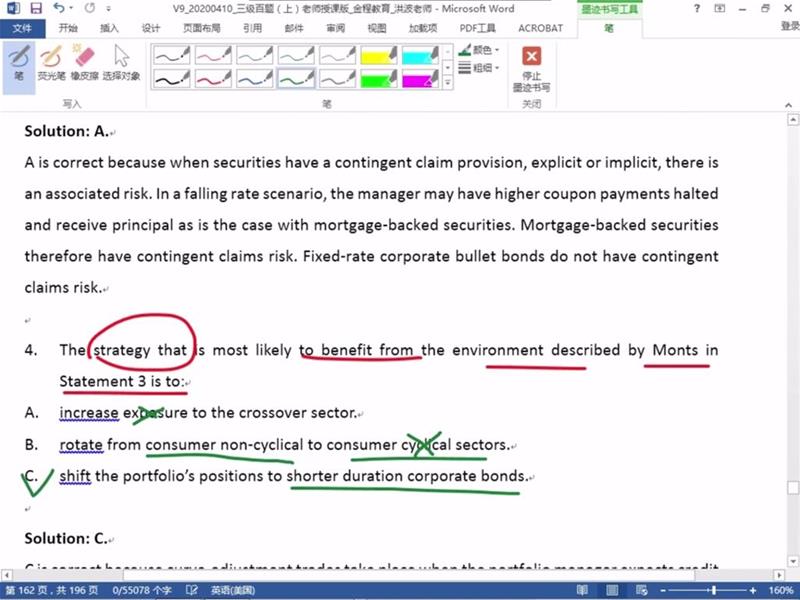Click the Save icon in quick access toolbar
This screenshot has height=600, width=800.
(x=34, y=9)
